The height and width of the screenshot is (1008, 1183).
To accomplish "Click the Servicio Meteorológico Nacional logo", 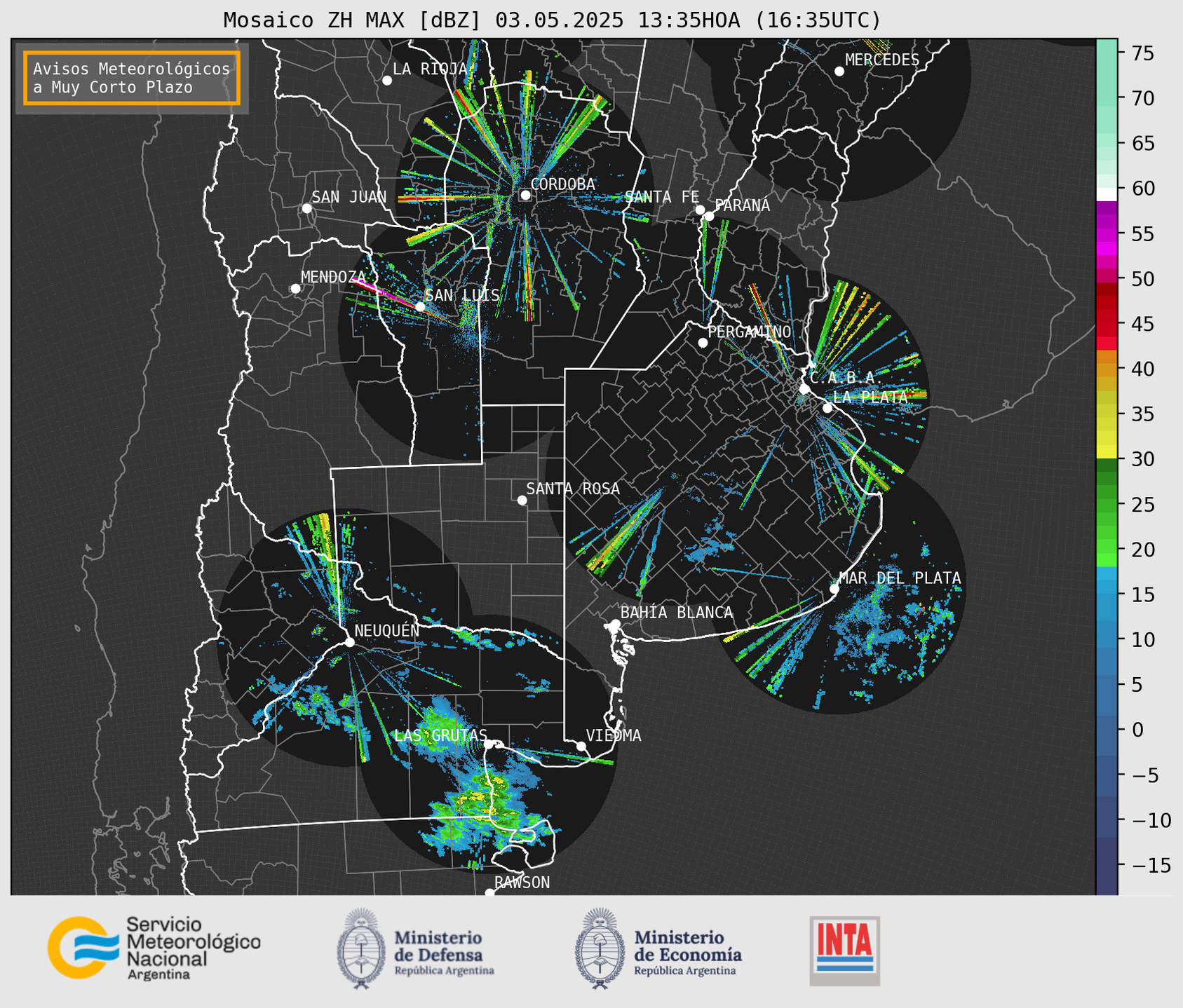I will (154, 948).
